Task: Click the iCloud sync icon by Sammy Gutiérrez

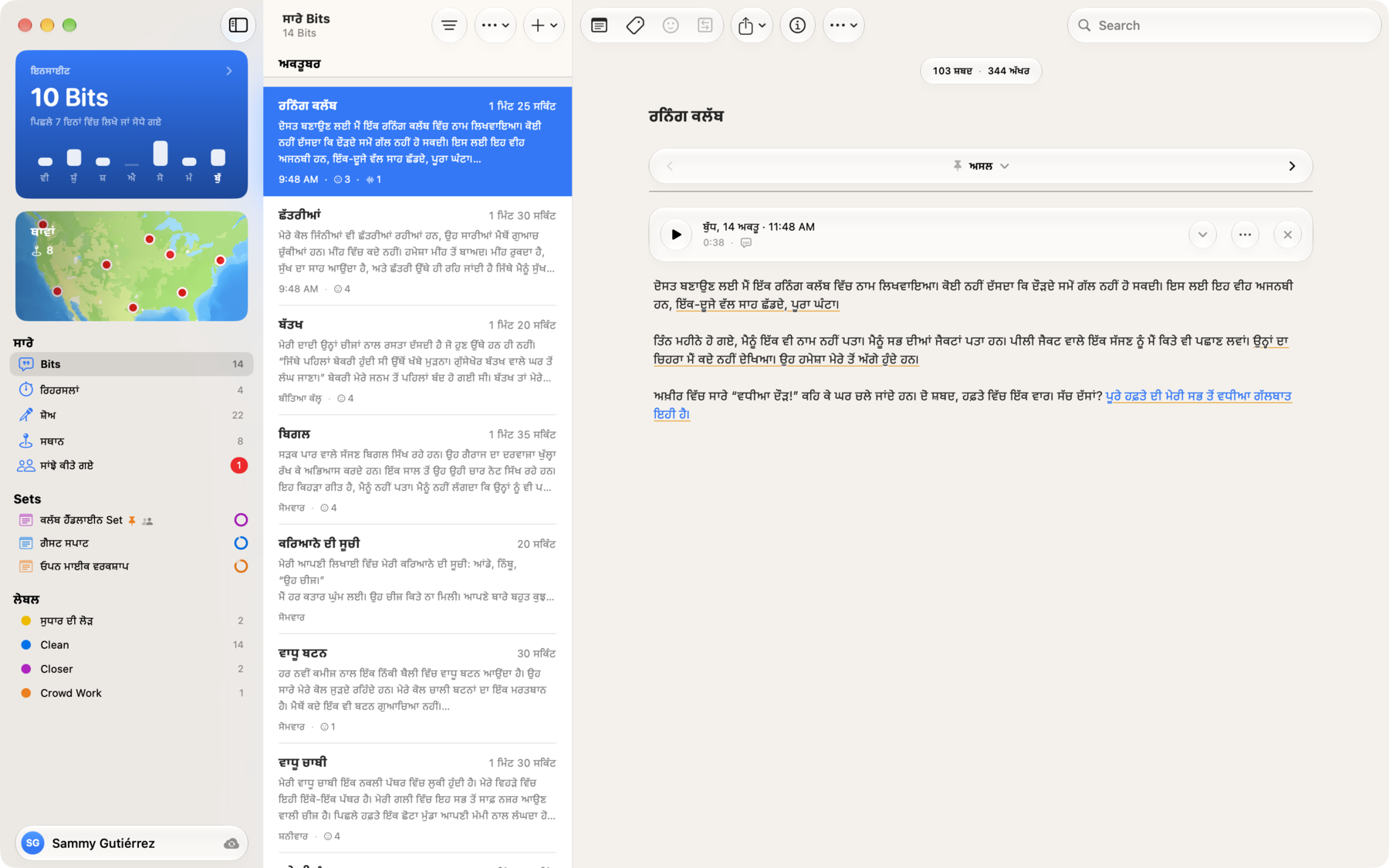Action: pos(231,843)
